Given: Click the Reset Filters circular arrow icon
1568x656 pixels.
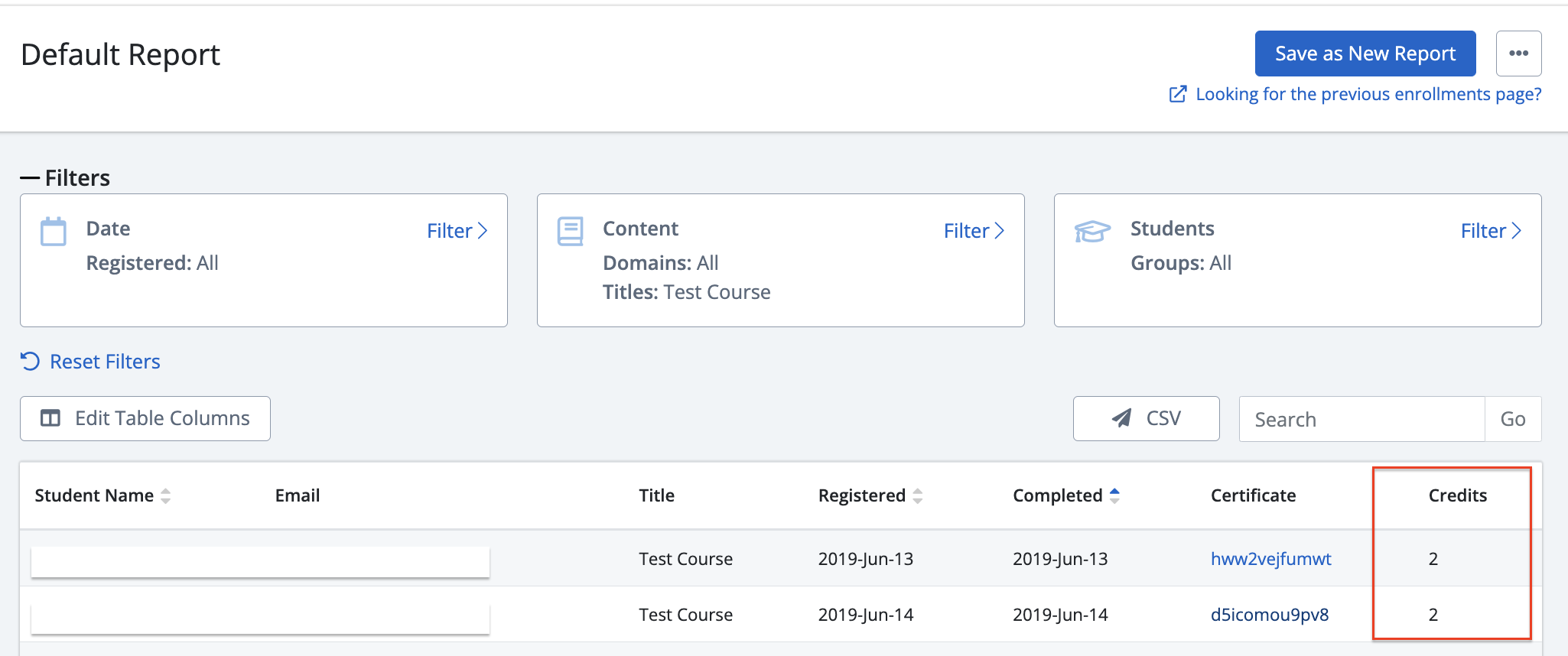Looking at the screenshot, I should 30,361.
